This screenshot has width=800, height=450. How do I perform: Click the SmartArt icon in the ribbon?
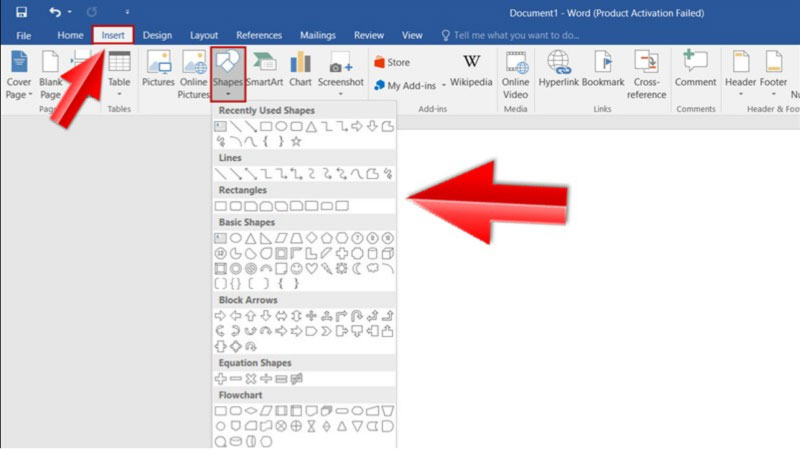264,68
